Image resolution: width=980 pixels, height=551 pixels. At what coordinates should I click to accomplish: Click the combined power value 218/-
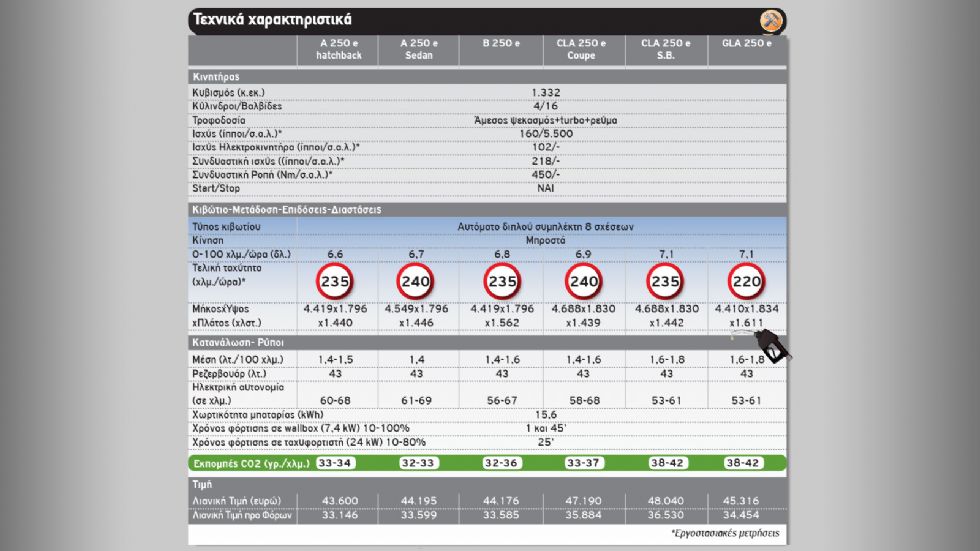[546, 161]
